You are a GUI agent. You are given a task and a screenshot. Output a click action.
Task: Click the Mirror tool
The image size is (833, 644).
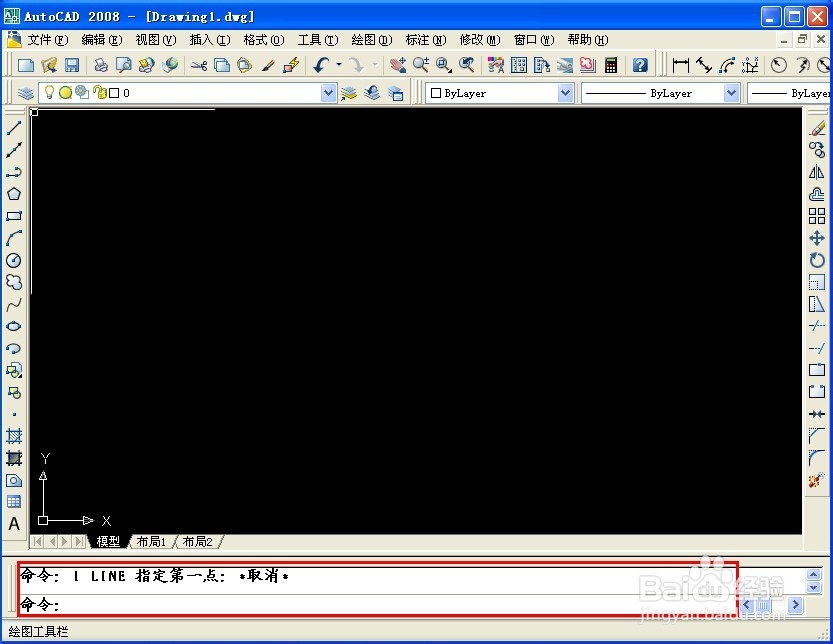pos(817,172)
